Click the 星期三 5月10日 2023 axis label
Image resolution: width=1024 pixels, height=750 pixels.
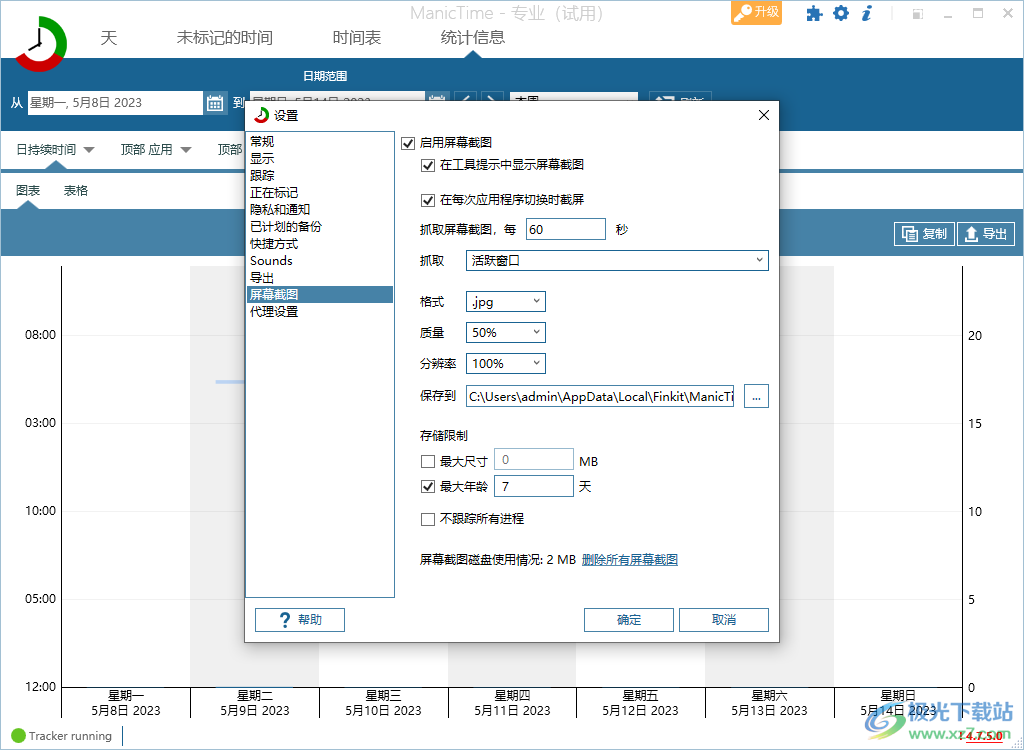coord(383,703)
